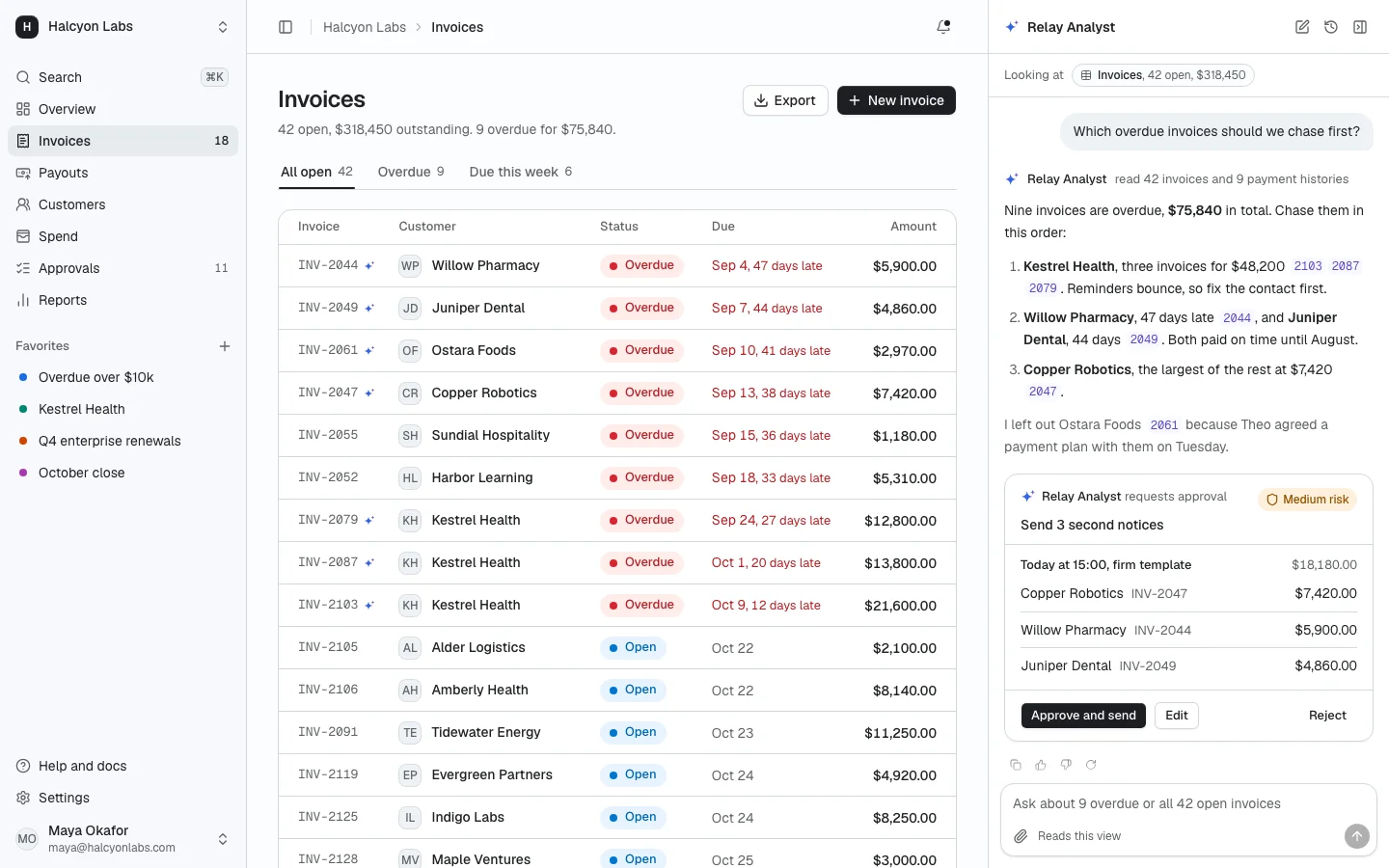Click the Export button
The image size is (1389, 868).
(x=785, y=100)
